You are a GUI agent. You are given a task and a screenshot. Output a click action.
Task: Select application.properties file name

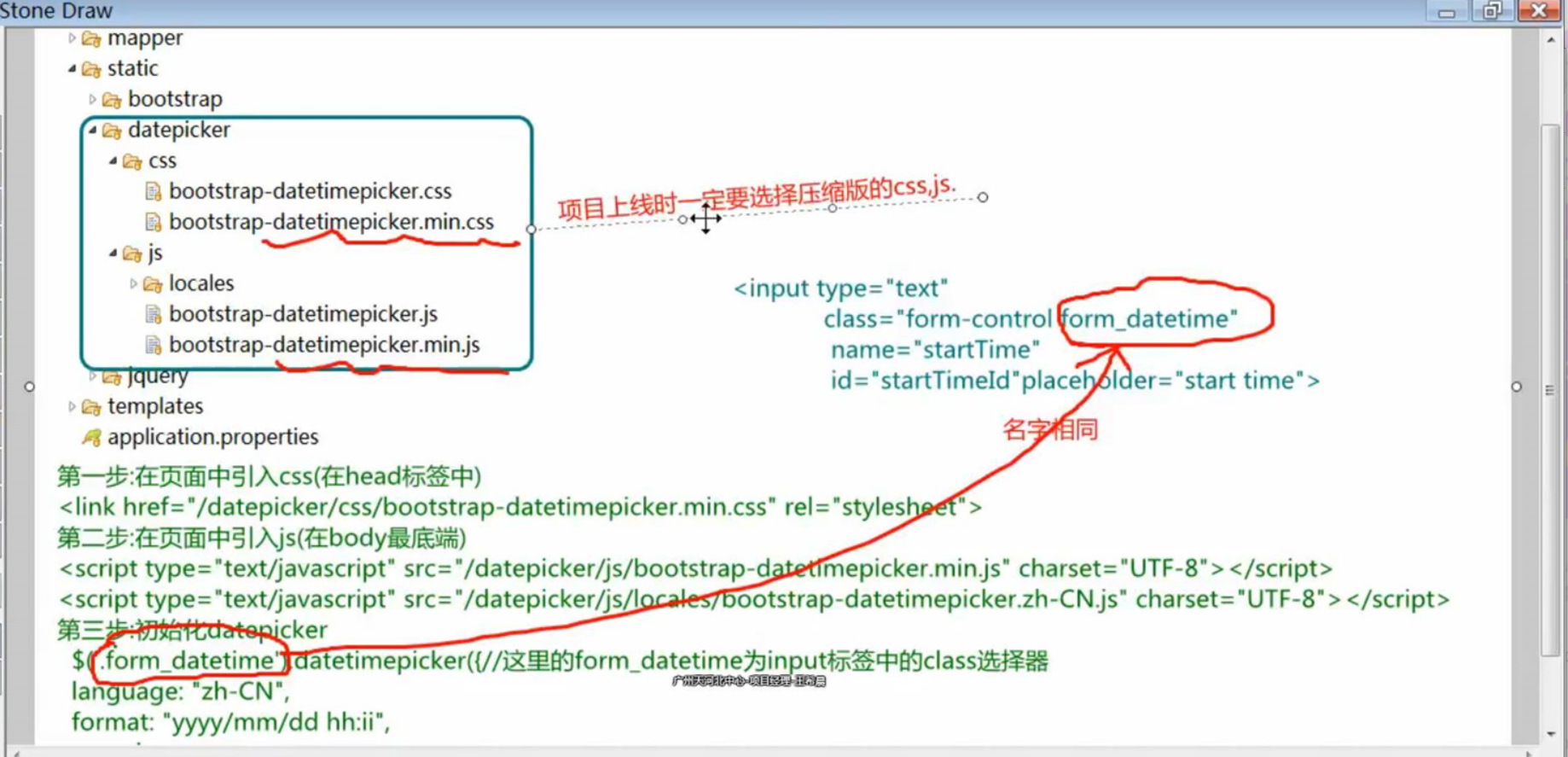pos(213,437)
